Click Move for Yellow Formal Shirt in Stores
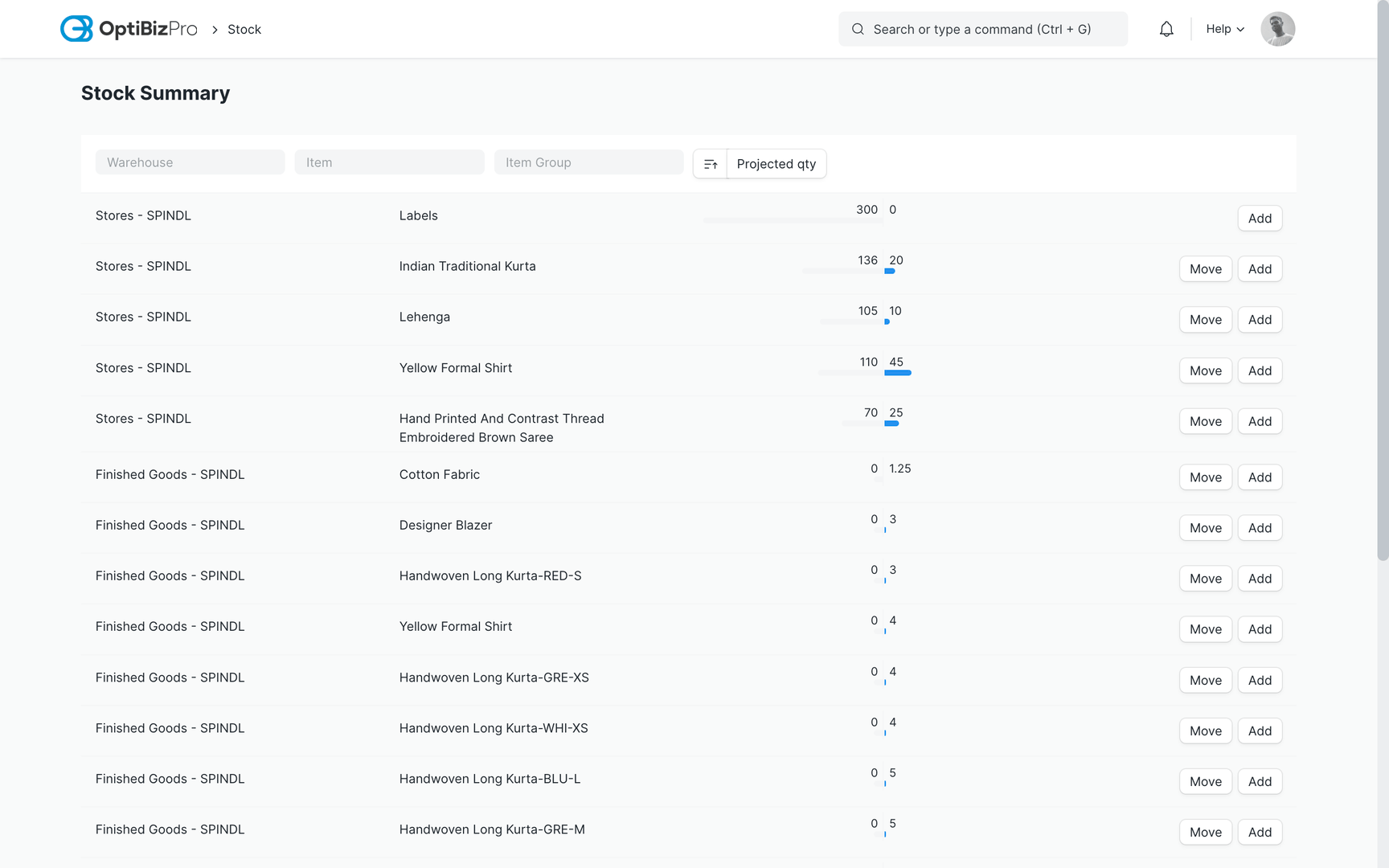This screenshot has width=1389, height=868. pyautogui.click(x=1205, y=371)
